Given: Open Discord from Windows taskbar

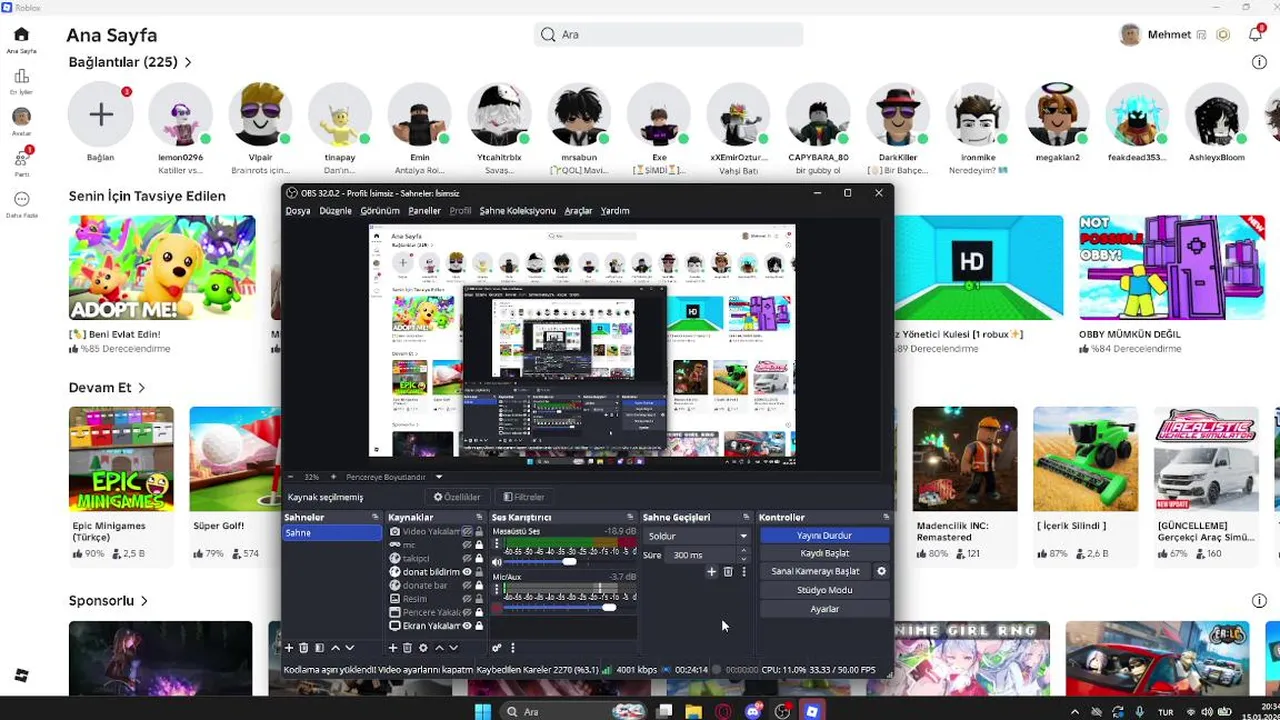Looking at the screenshot, I should 753,711.
